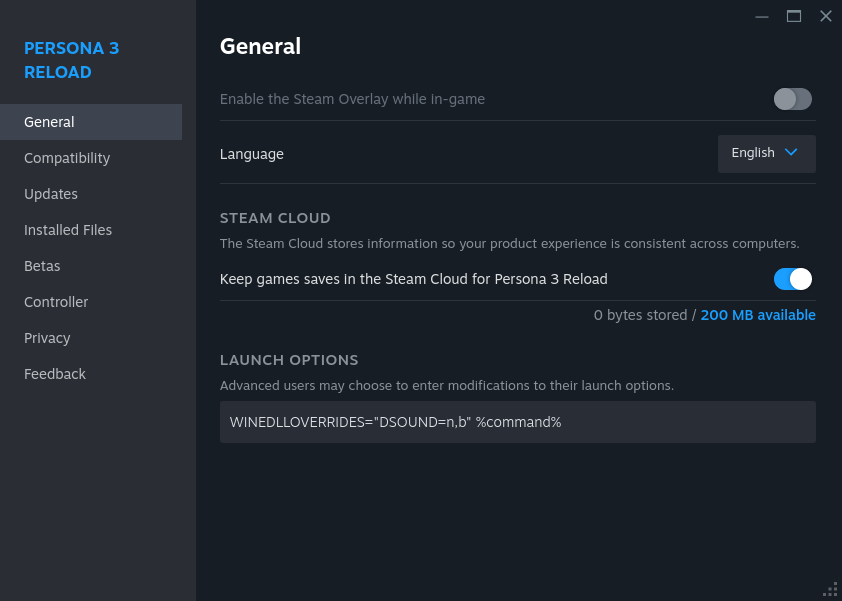Select the Betas sidebar item
This screenshot has width=842, height=601.
coord(42,266)
